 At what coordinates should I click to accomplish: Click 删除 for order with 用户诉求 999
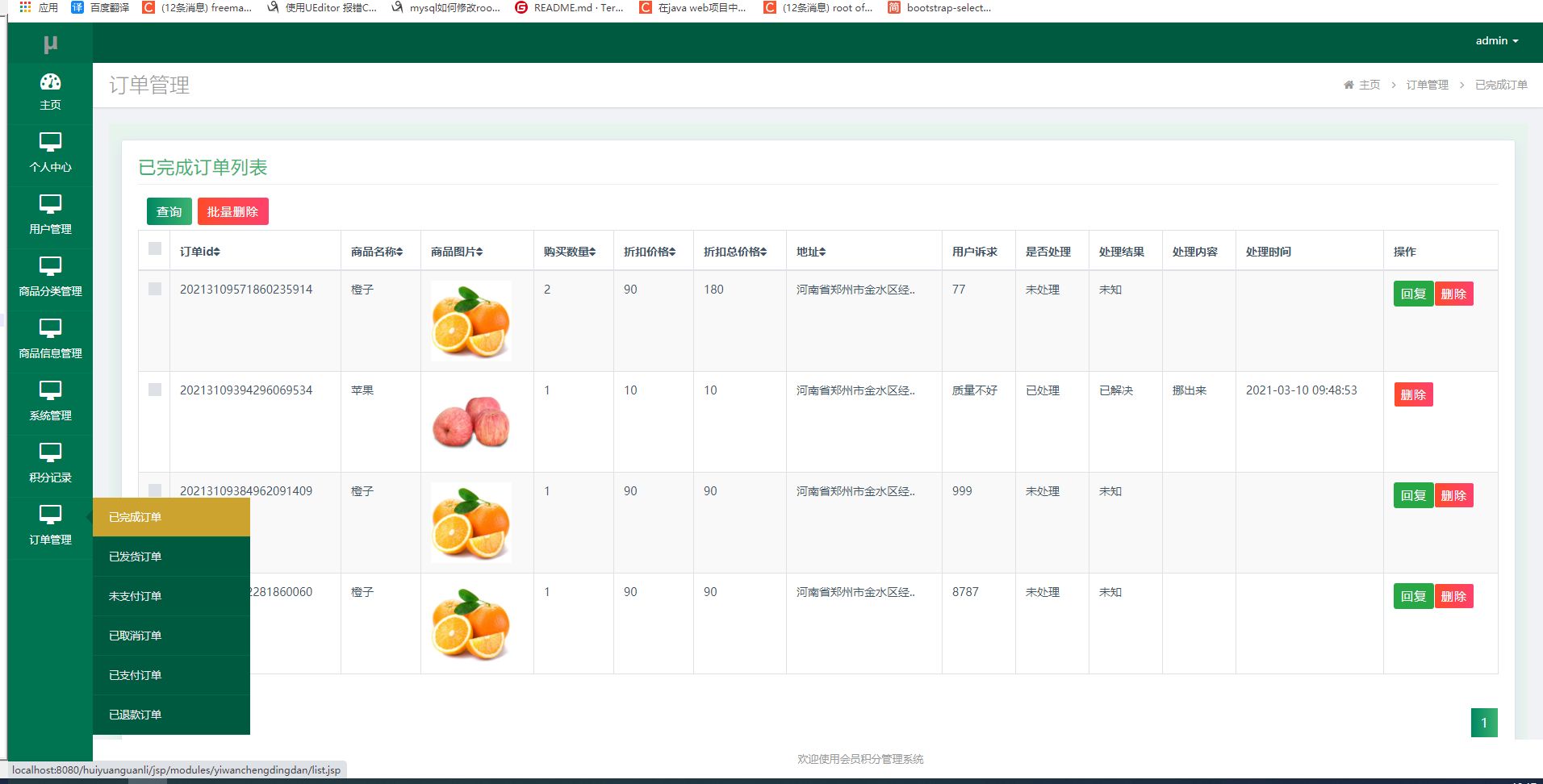(1453, 495)
